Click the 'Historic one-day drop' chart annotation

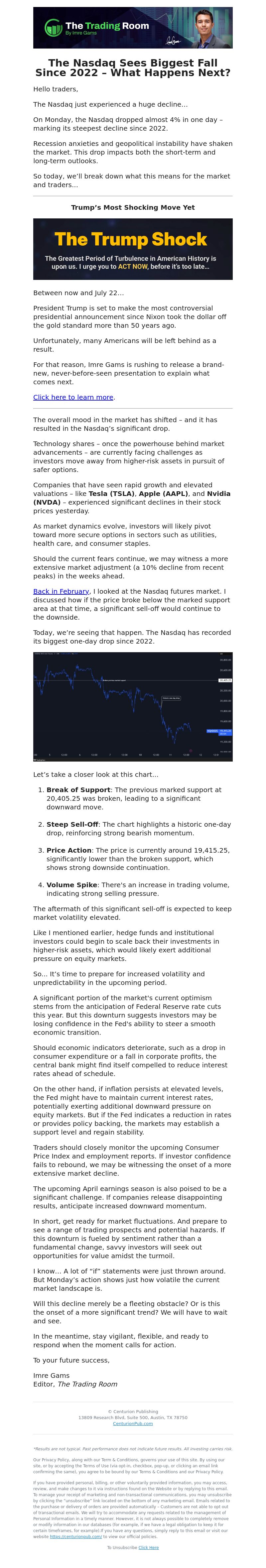coord(171,697)
